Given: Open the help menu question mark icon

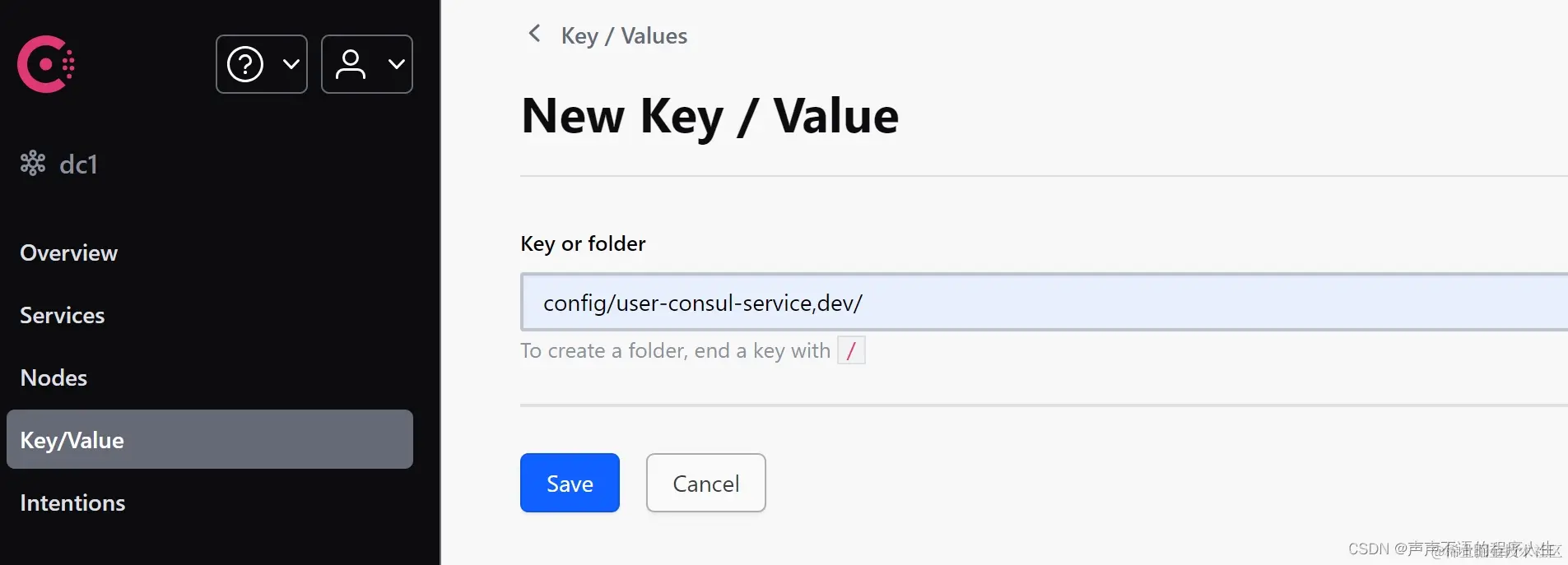Looking at the screenshot, I should pos(245,63).
